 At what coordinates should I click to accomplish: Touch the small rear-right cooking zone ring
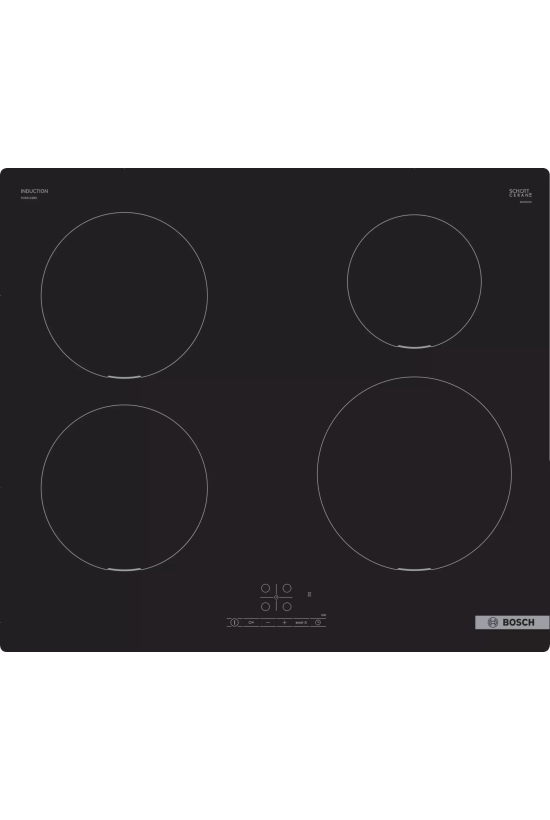click(x=414, y=281)
